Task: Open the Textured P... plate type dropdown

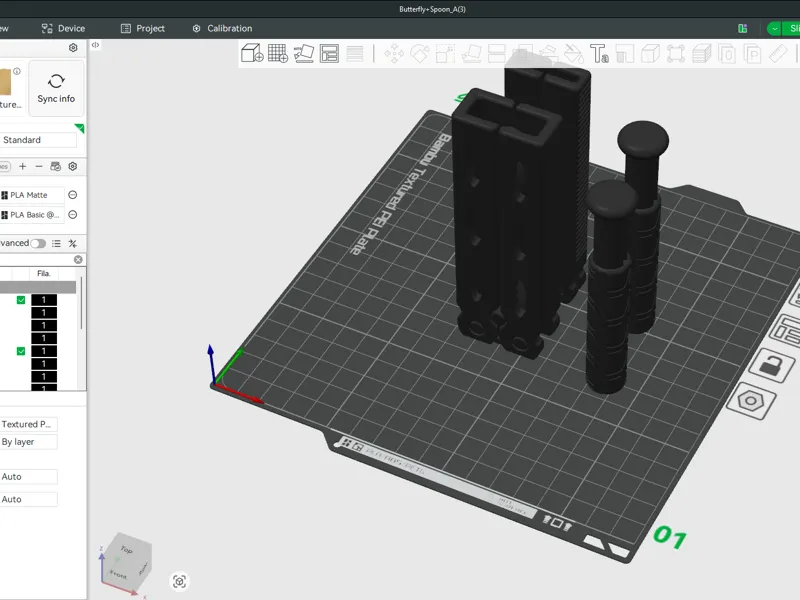Action: coord(29,424)
